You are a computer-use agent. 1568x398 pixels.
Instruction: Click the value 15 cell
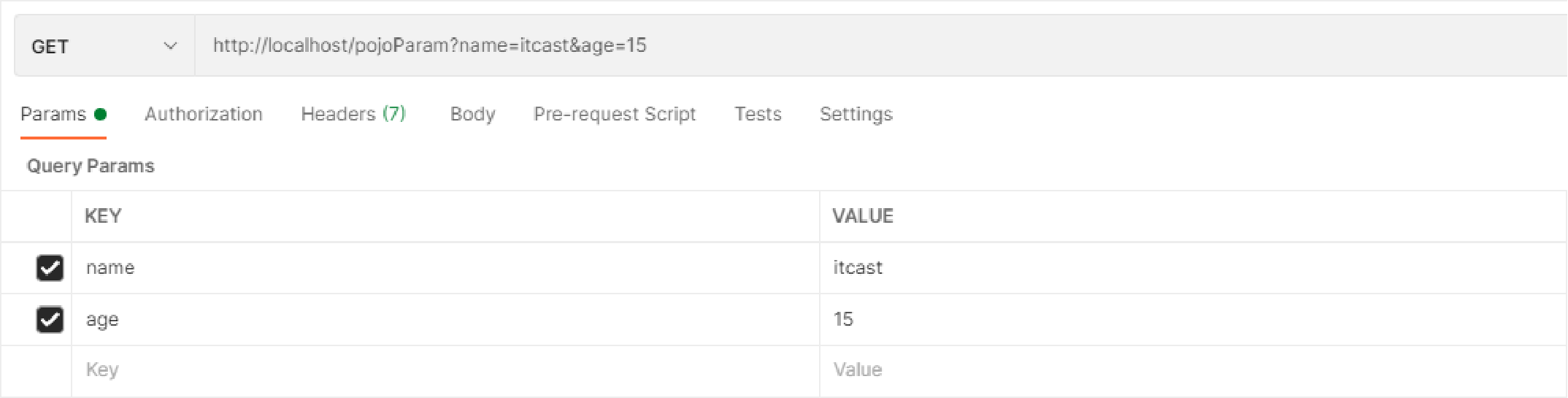(1194, 320)
